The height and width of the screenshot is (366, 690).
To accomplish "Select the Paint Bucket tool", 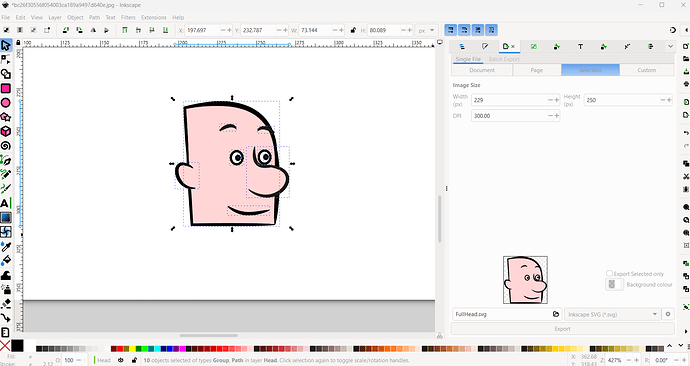I will coord(6,261).
